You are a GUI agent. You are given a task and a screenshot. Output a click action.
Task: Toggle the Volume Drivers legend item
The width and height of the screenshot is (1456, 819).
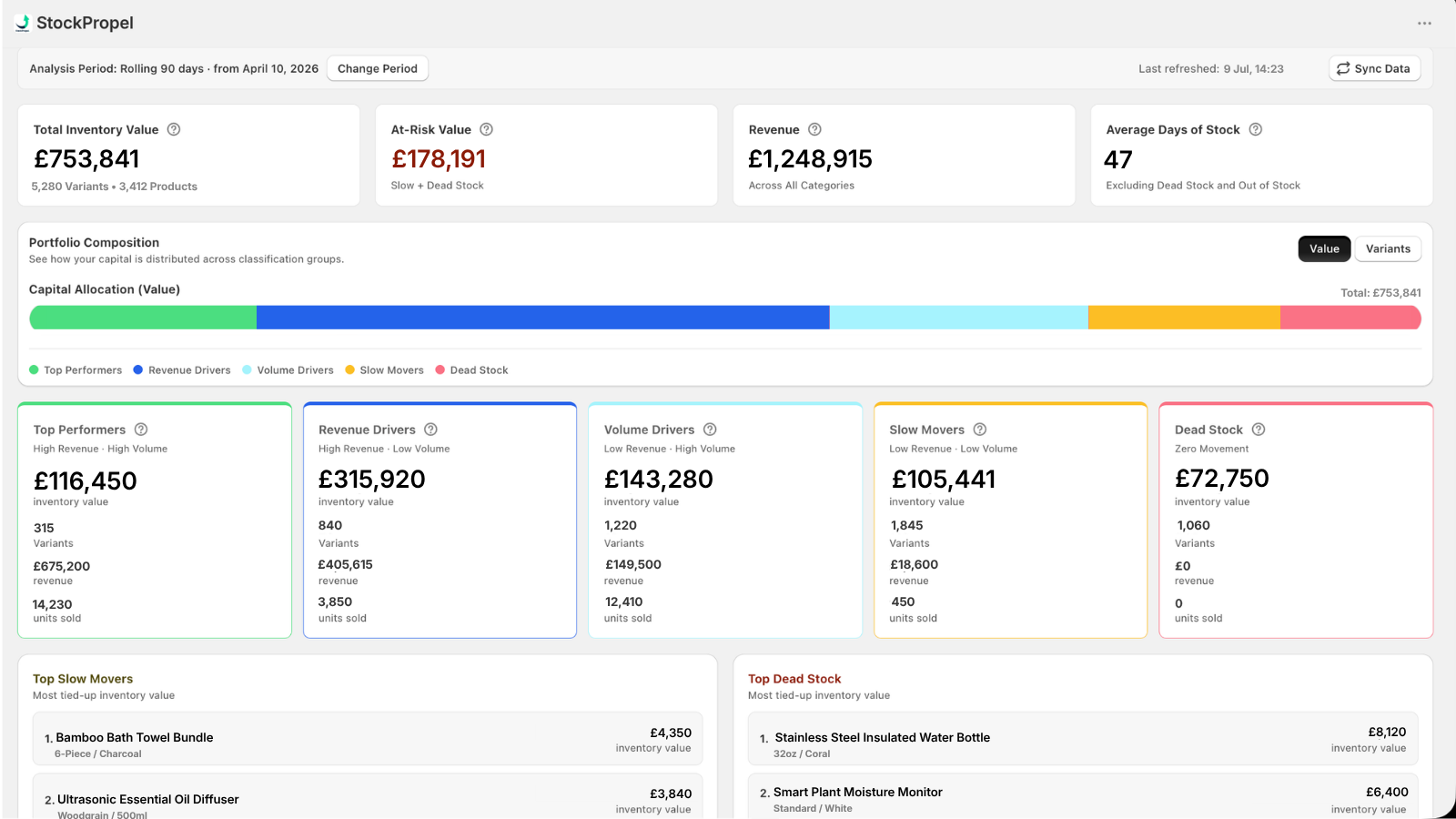click(x=288, y=370)
